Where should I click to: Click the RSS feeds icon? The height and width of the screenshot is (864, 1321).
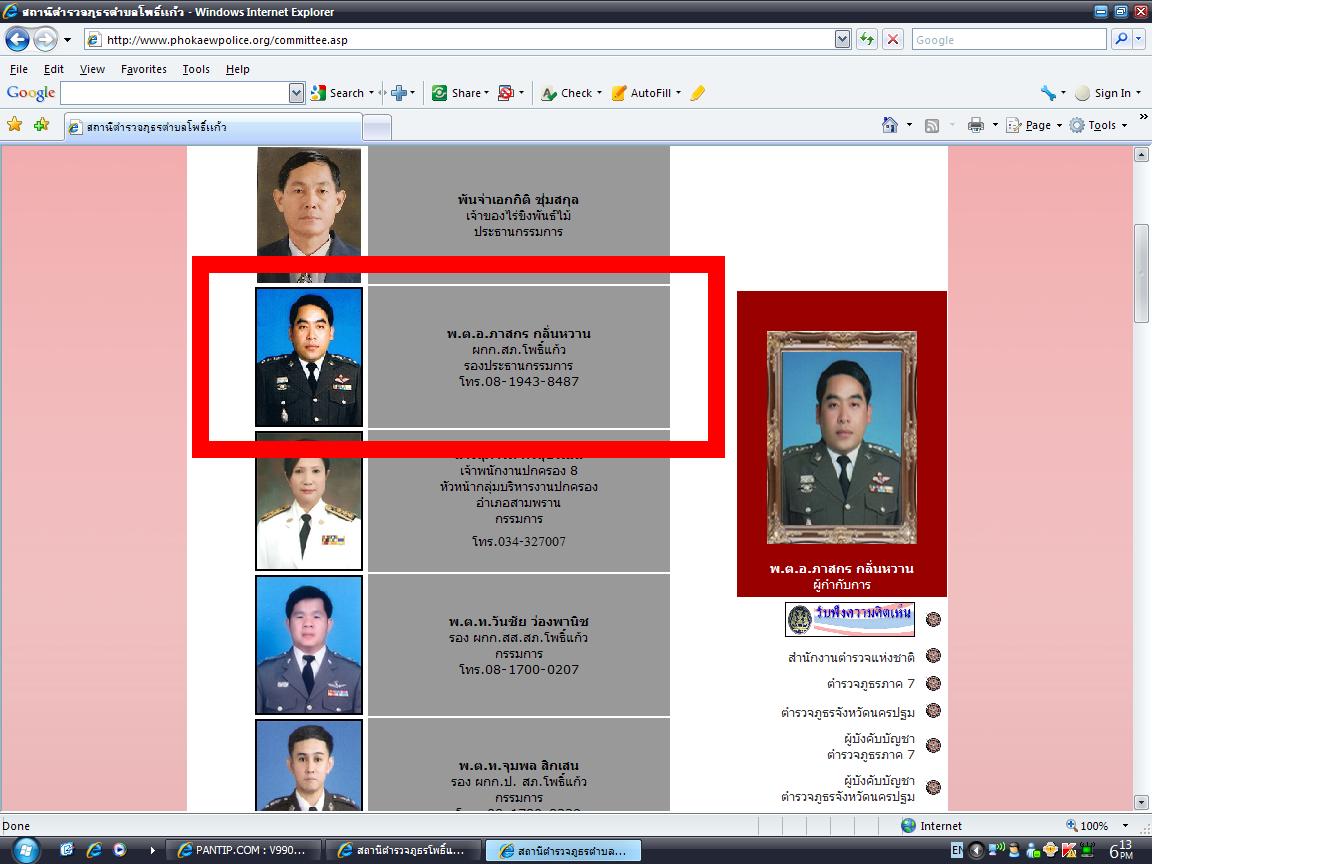tap(932, 125)
